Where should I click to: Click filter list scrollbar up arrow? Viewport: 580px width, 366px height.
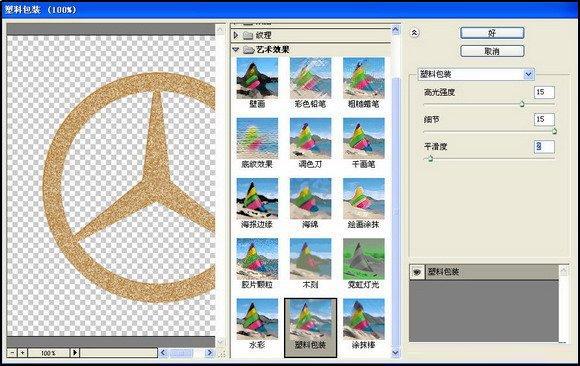point(395,30)
